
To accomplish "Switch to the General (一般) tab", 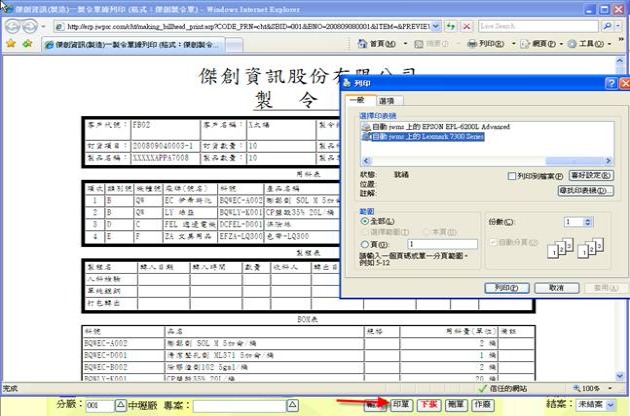I will point(359,101).
